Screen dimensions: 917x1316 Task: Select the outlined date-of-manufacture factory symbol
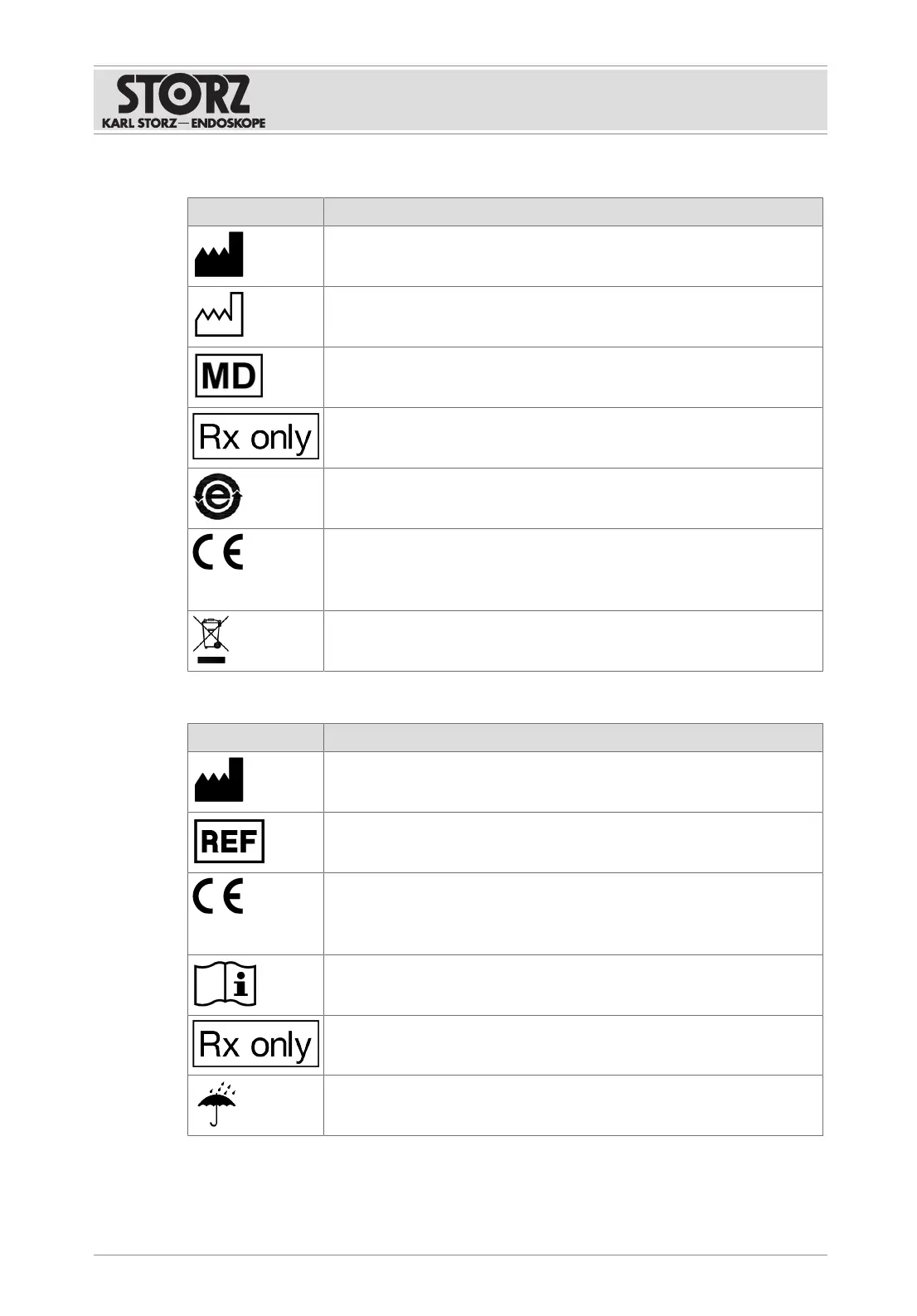coord(219,315)
